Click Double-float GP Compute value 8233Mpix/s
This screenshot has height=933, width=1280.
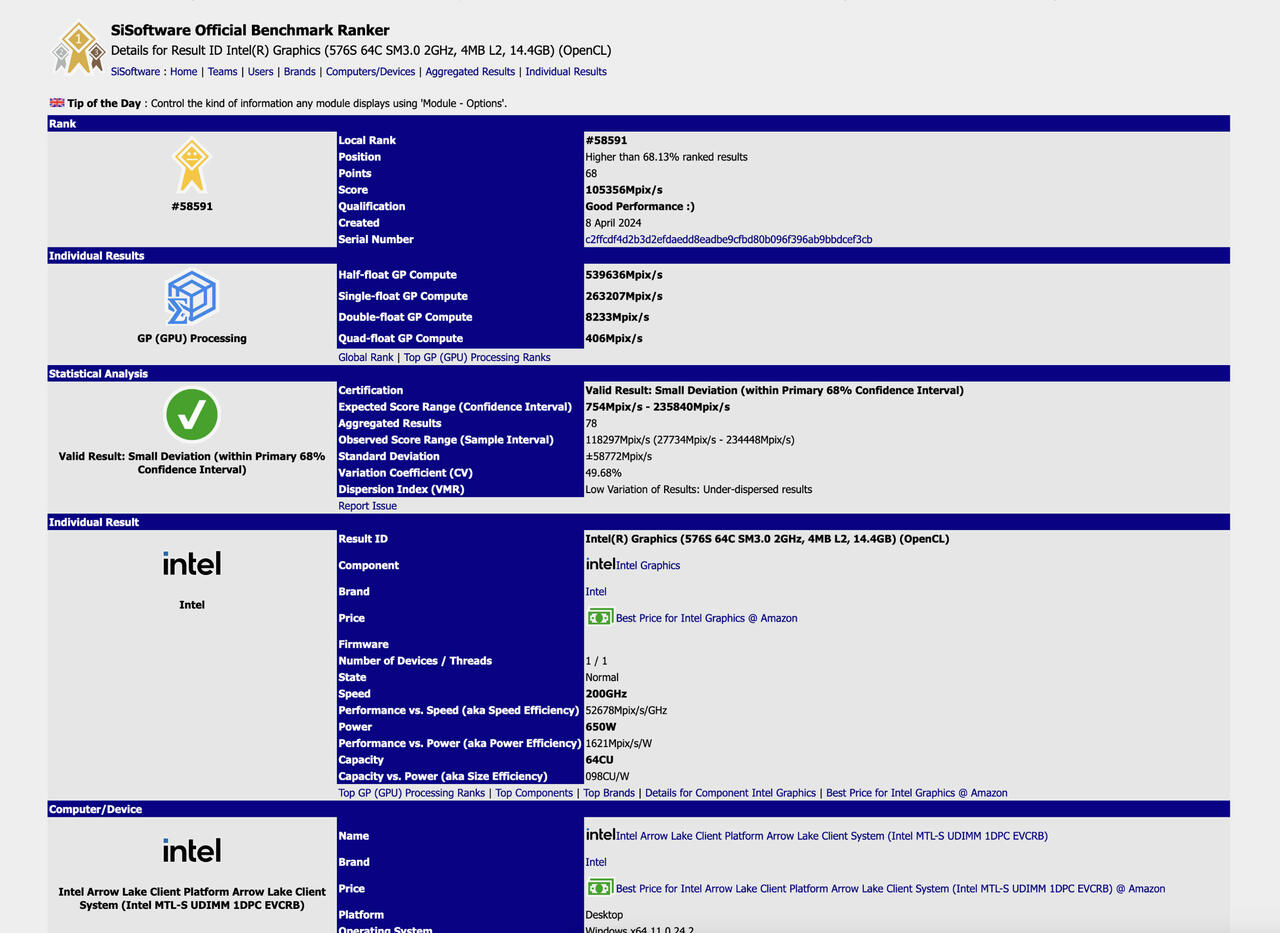[617, 317]
